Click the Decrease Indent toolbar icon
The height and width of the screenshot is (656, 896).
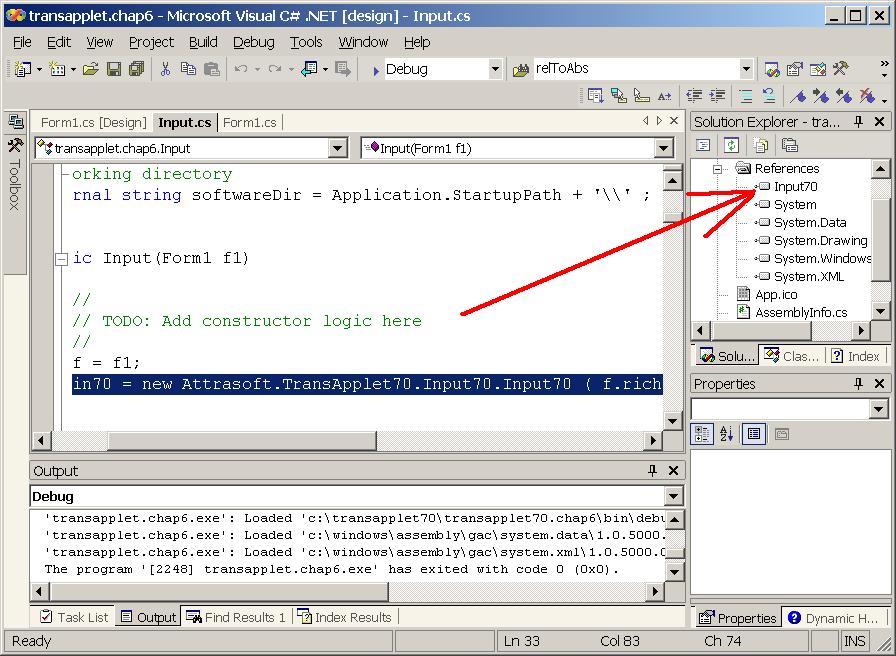click(x=694, y=96)
